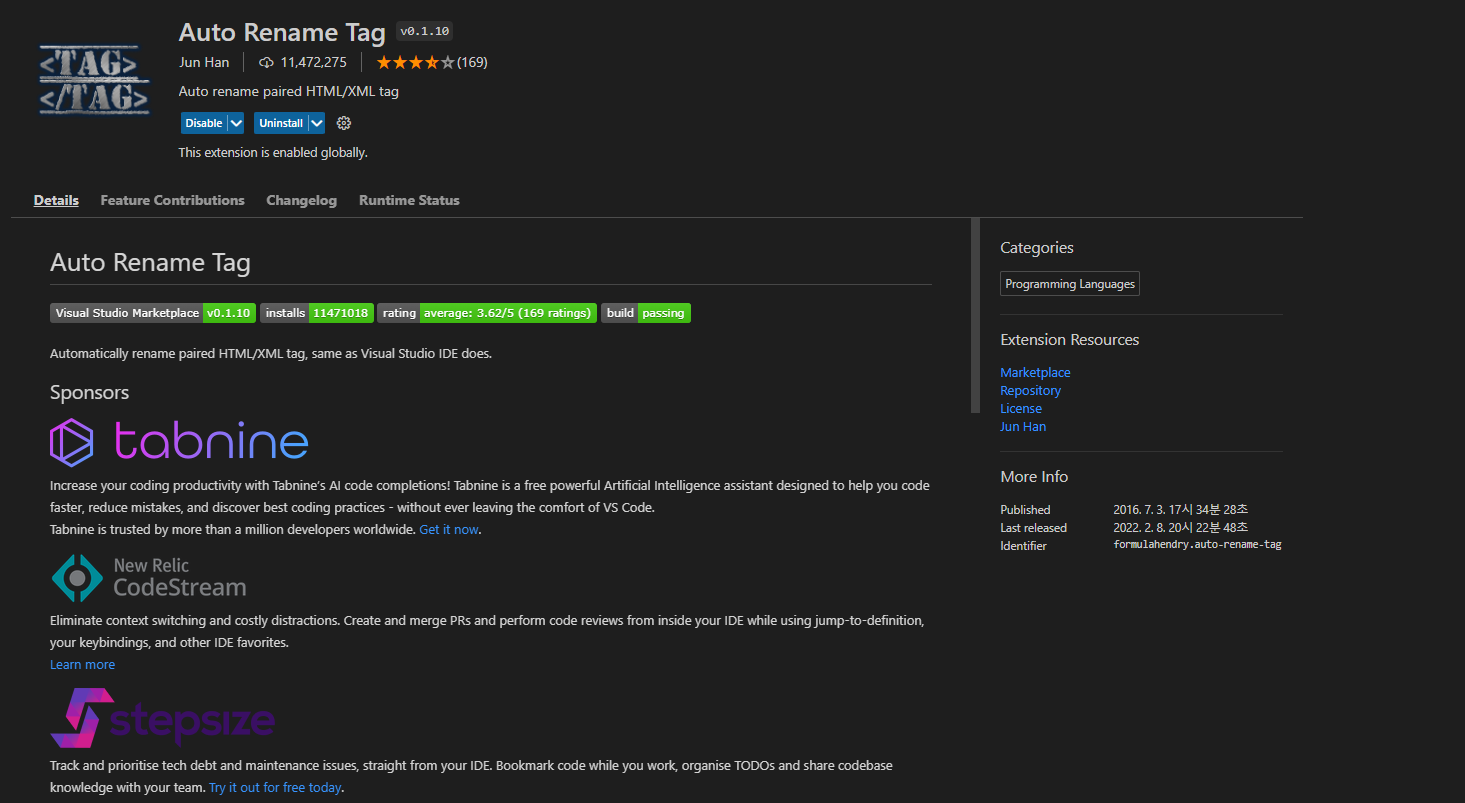Follow the CodeStream 'Learn more' link
The height and width of the screenshot is (803, 1465).
point(82,664)
